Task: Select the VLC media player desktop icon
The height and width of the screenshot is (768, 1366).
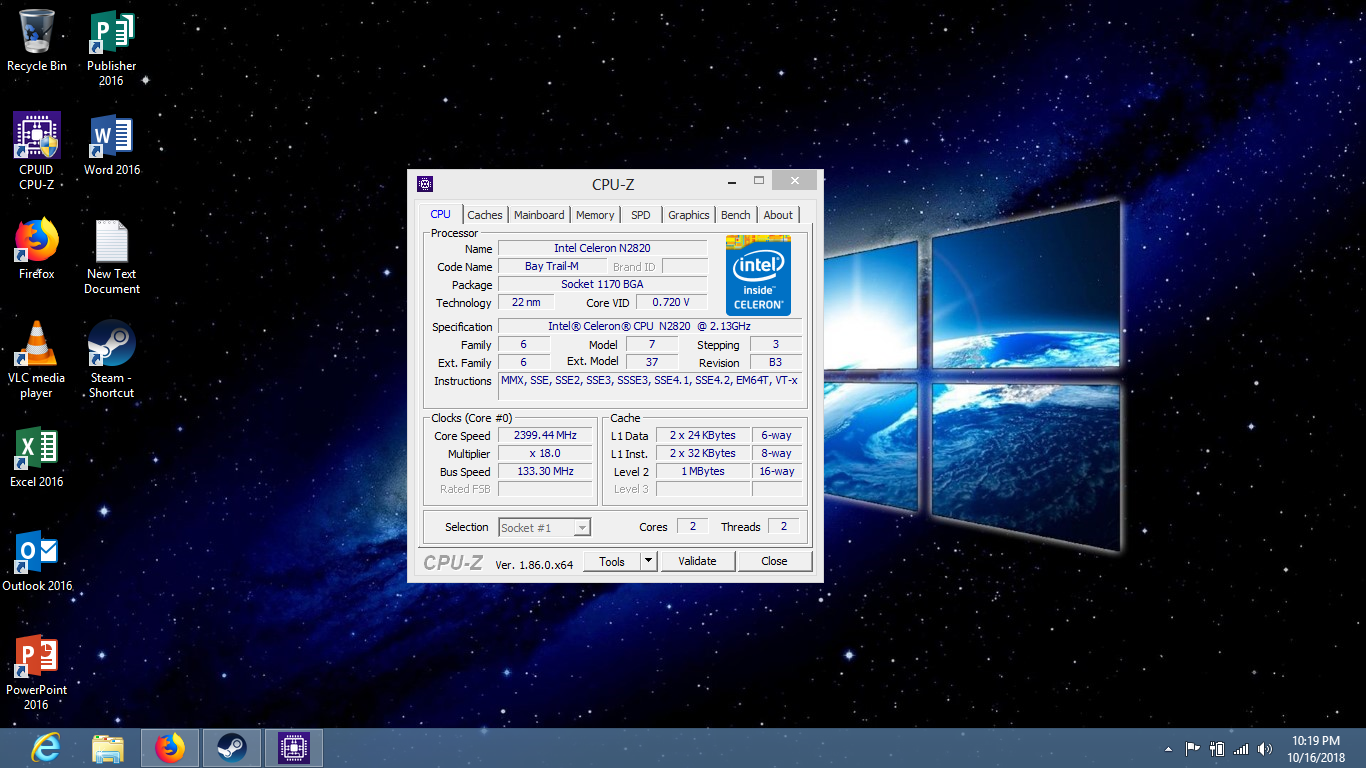Action: pyautogui.click(x=37, y=359)
